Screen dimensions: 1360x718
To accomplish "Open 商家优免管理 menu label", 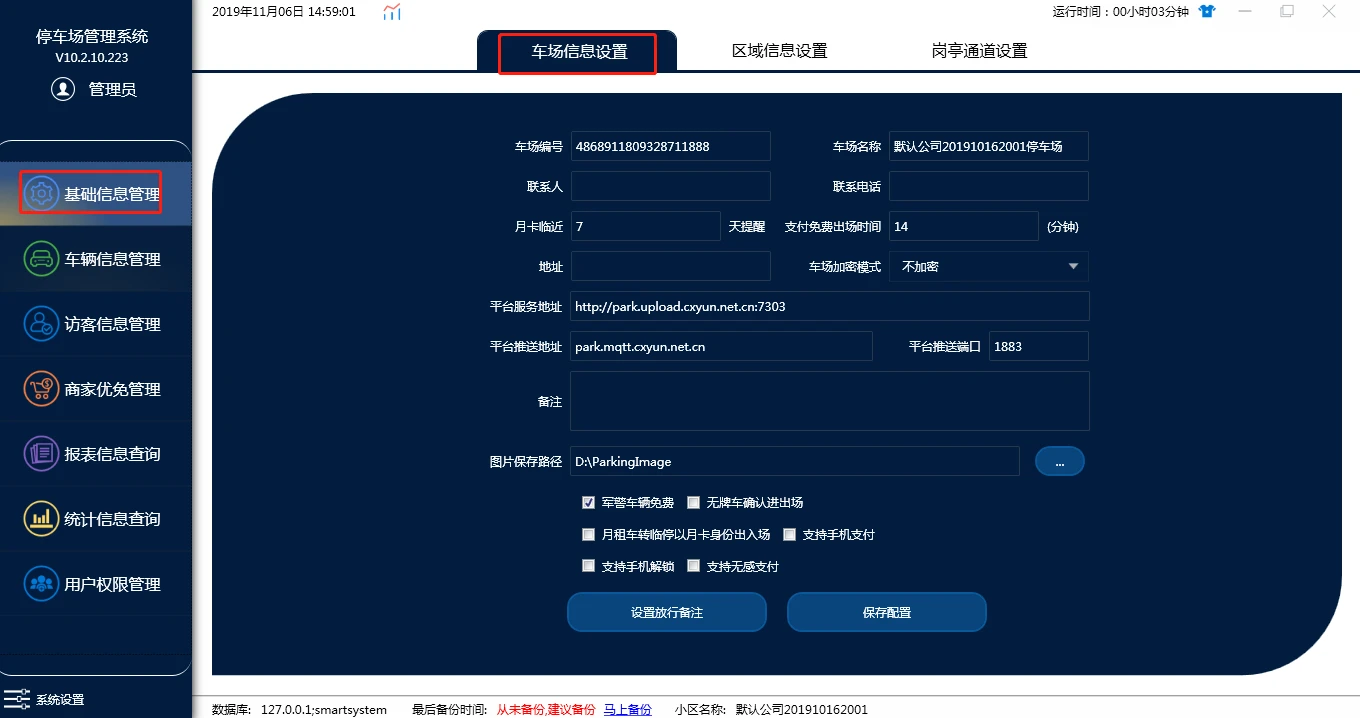I will tap(112, 389).
